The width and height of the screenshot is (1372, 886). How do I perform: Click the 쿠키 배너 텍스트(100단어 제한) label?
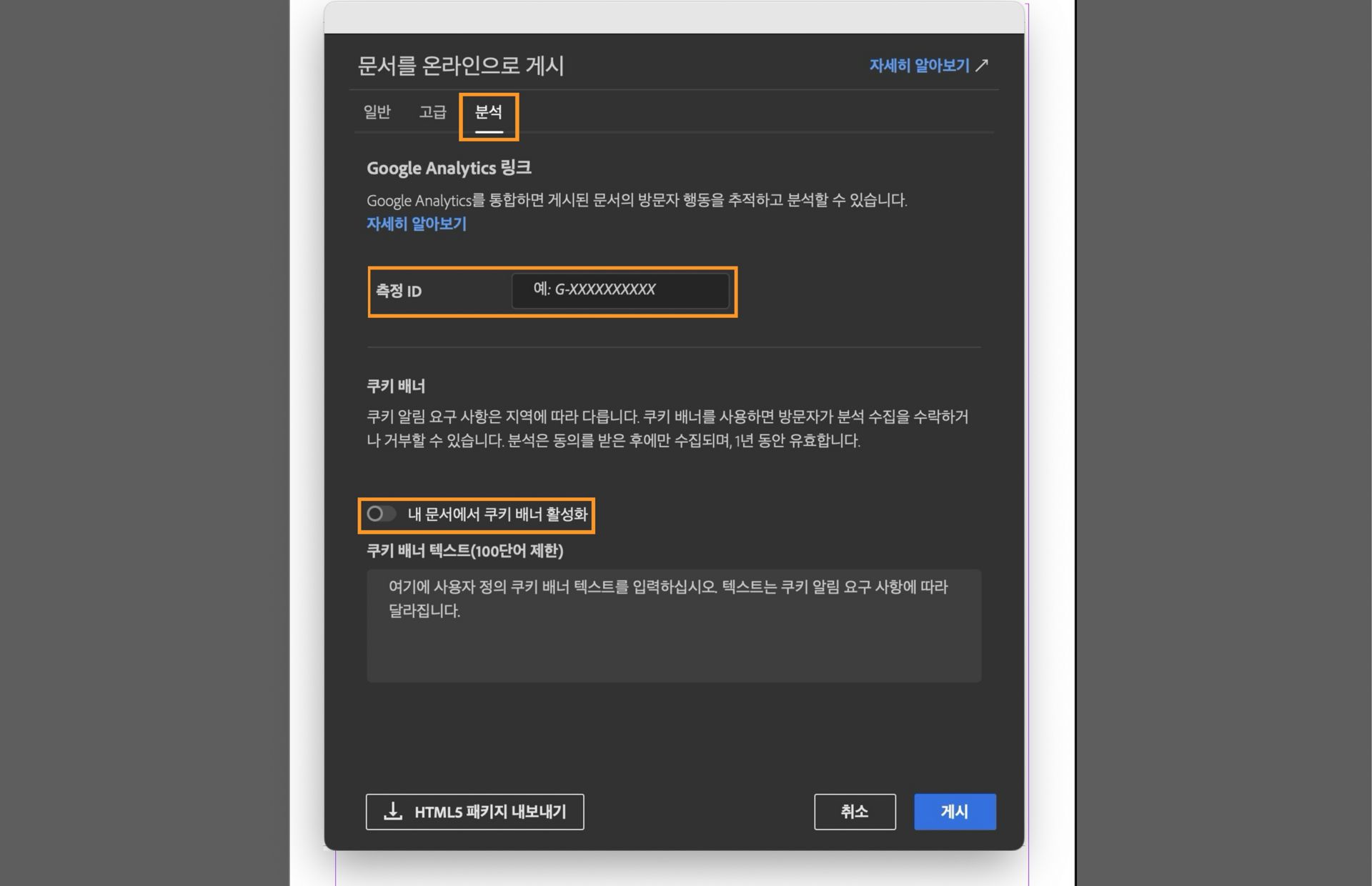464,552
